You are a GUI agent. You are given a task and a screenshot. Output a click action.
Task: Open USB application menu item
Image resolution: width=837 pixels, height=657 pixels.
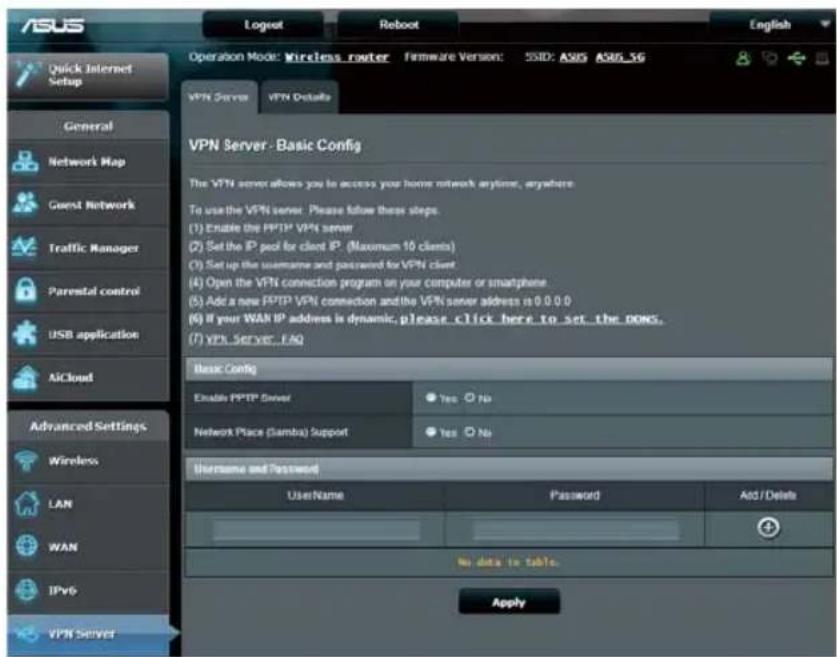pyautogui.click(x=89, y=335)
